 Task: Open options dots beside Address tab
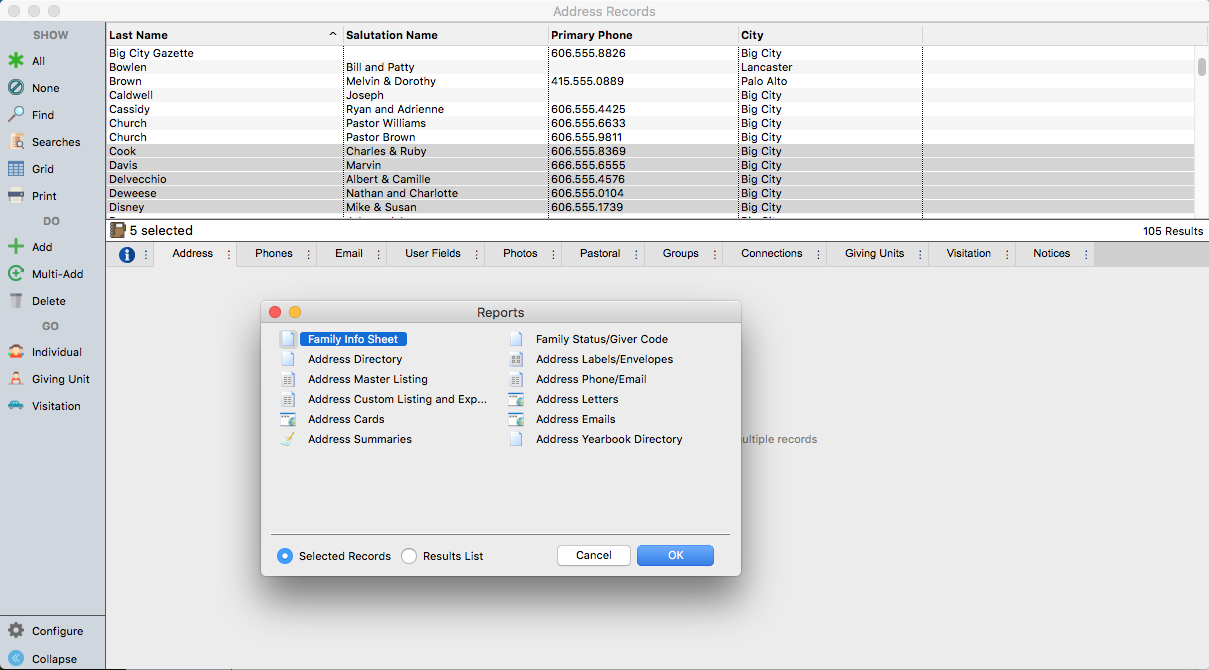(229, 255)
